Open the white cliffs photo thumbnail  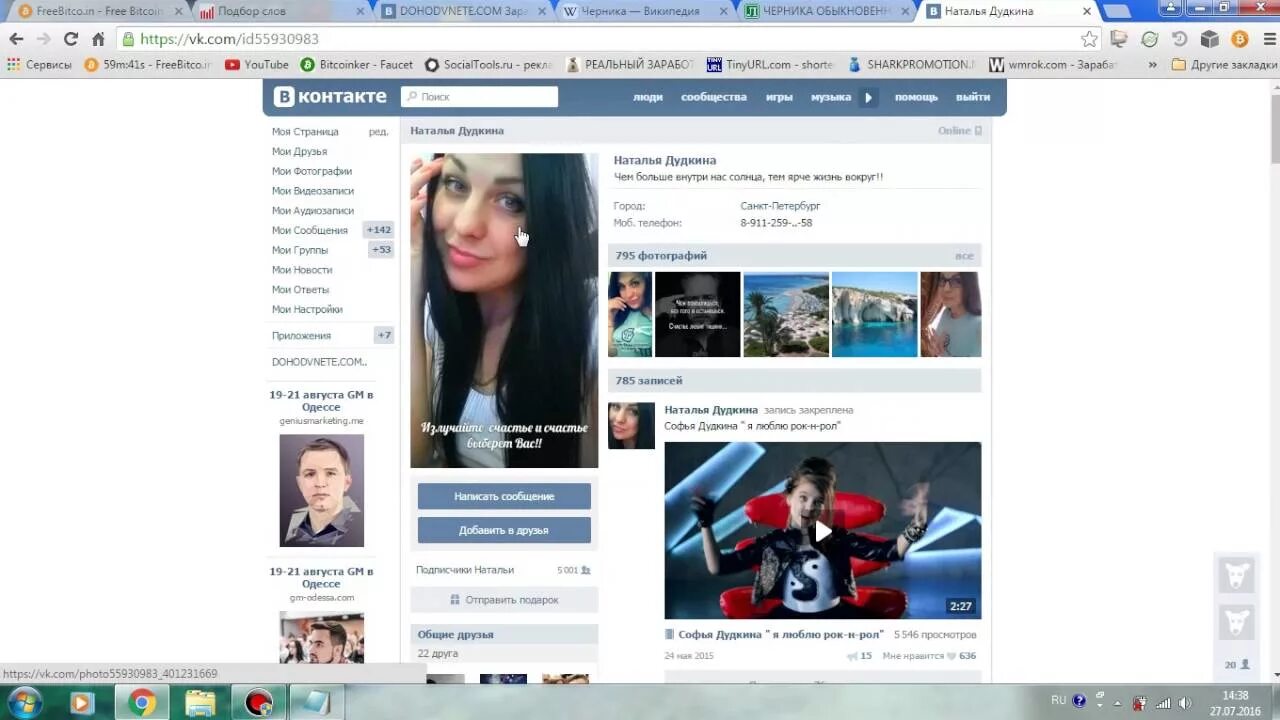tap(874, 314)
